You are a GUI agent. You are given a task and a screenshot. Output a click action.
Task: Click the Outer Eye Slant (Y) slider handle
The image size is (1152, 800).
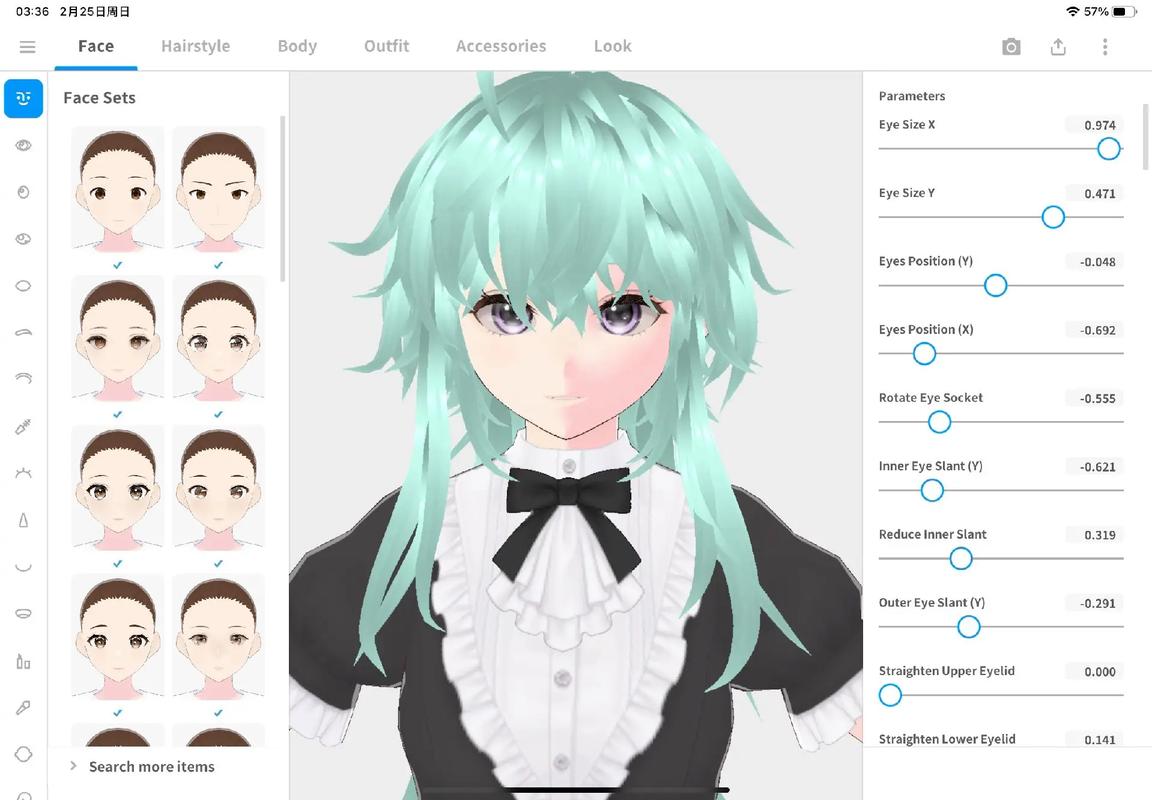968,627
